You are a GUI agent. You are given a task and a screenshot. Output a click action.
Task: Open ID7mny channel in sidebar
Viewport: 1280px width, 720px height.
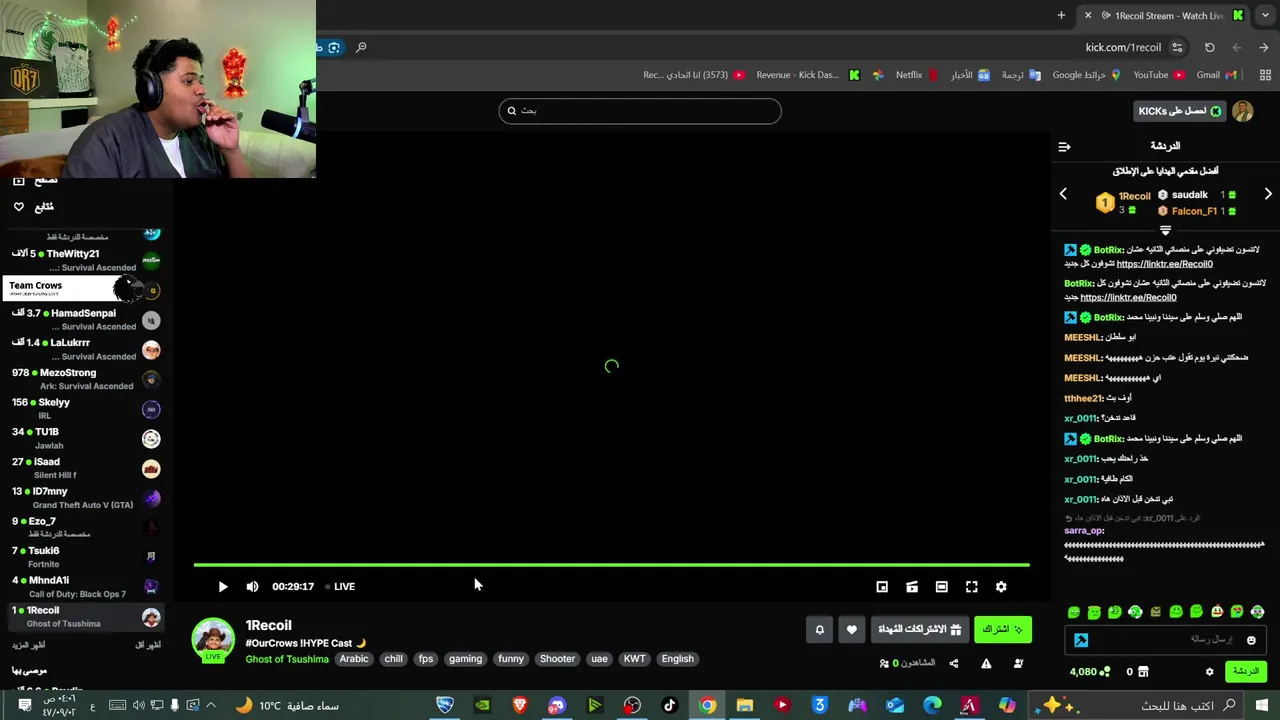tap(85, 497)
